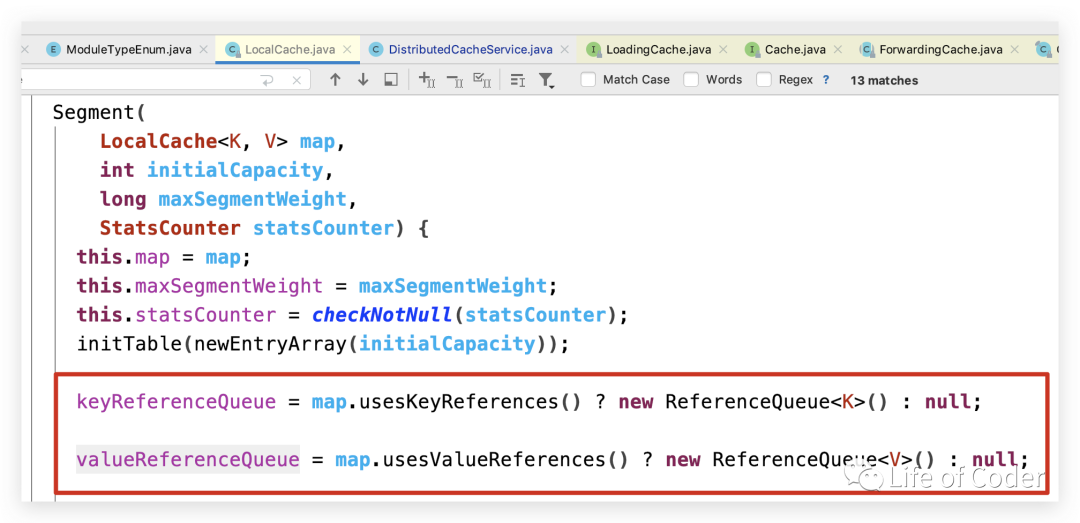Click the highlighted valueReferenceQueue variable

pyautogui.click(x=188, y=460)
